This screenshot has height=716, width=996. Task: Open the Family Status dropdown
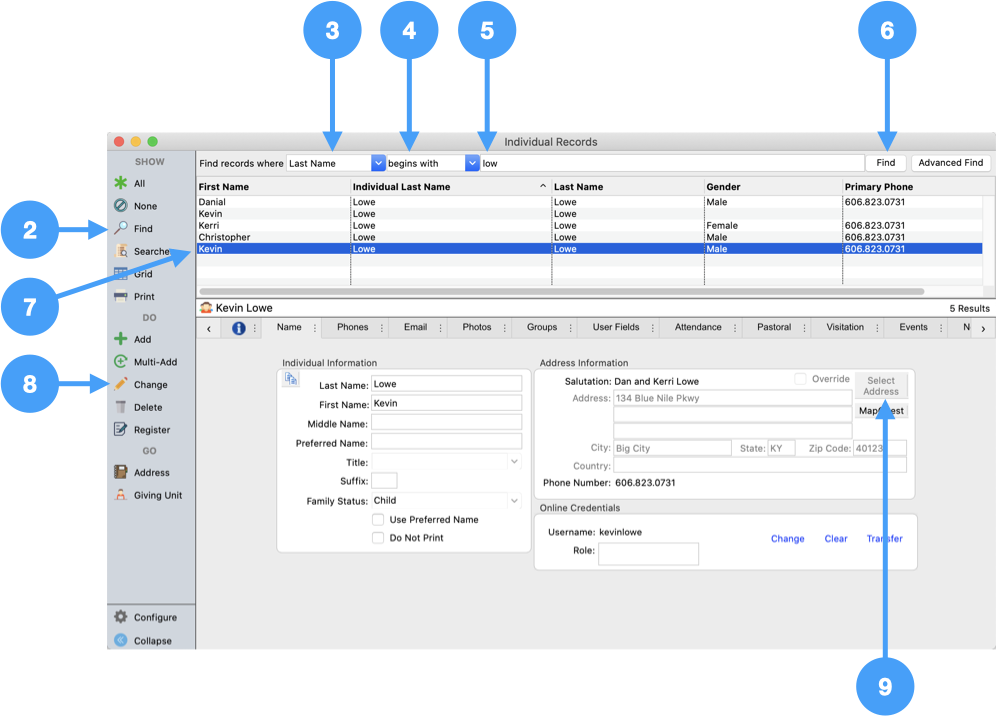coord(514,501)
